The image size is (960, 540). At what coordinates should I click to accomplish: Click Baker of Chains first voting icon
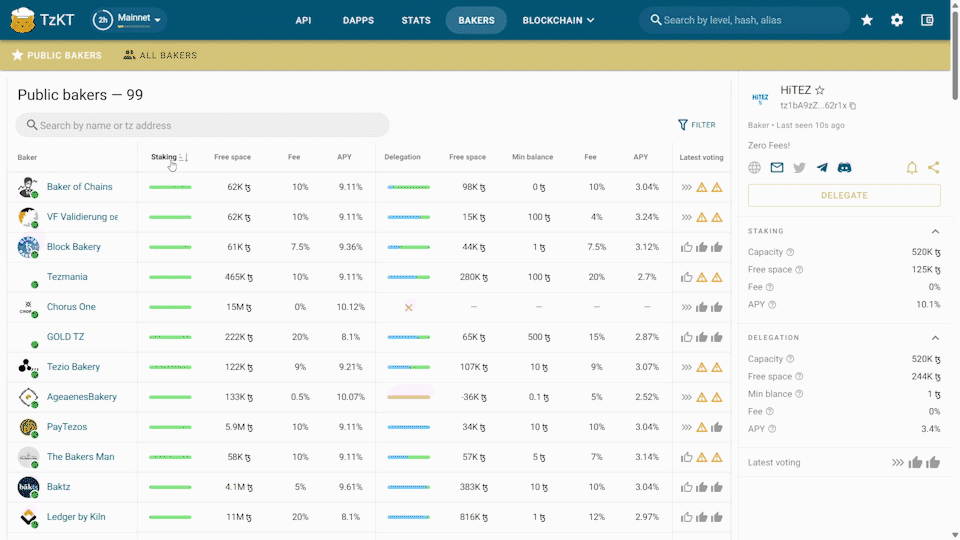click(x=686, y=187)
